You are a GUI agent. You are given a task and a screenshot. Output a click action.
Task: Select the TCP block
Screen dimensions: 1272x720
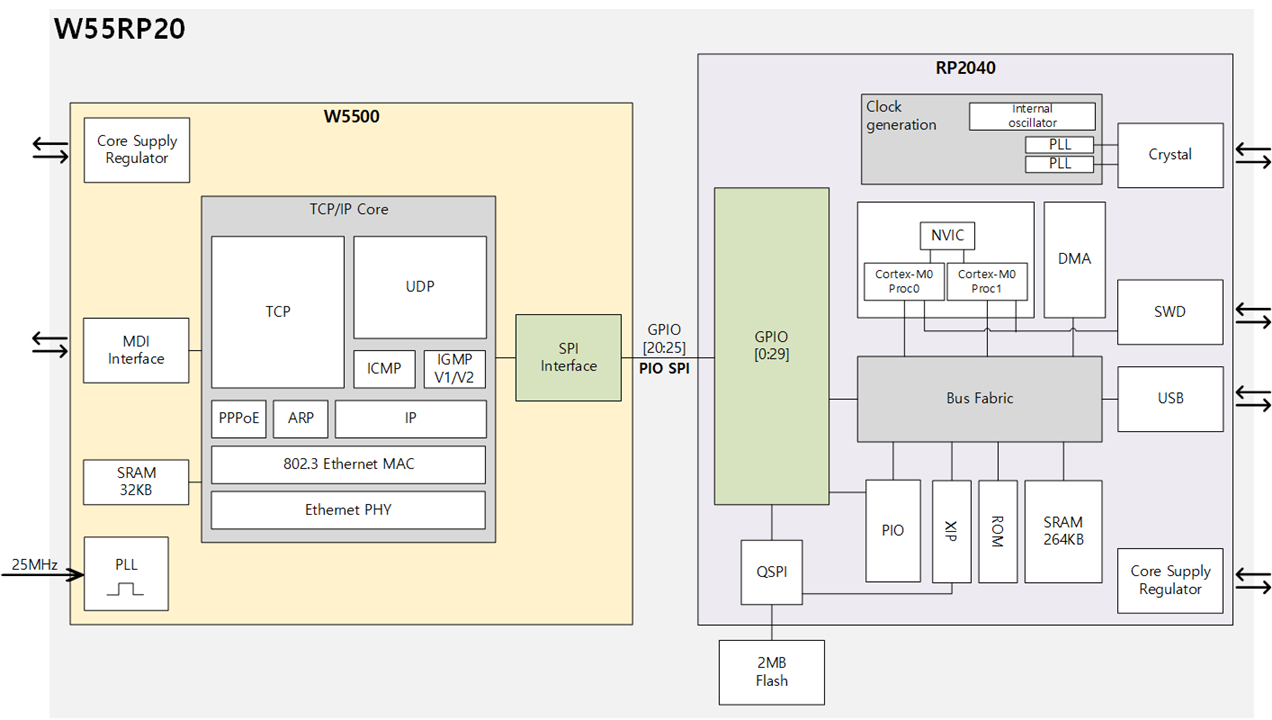278,312
